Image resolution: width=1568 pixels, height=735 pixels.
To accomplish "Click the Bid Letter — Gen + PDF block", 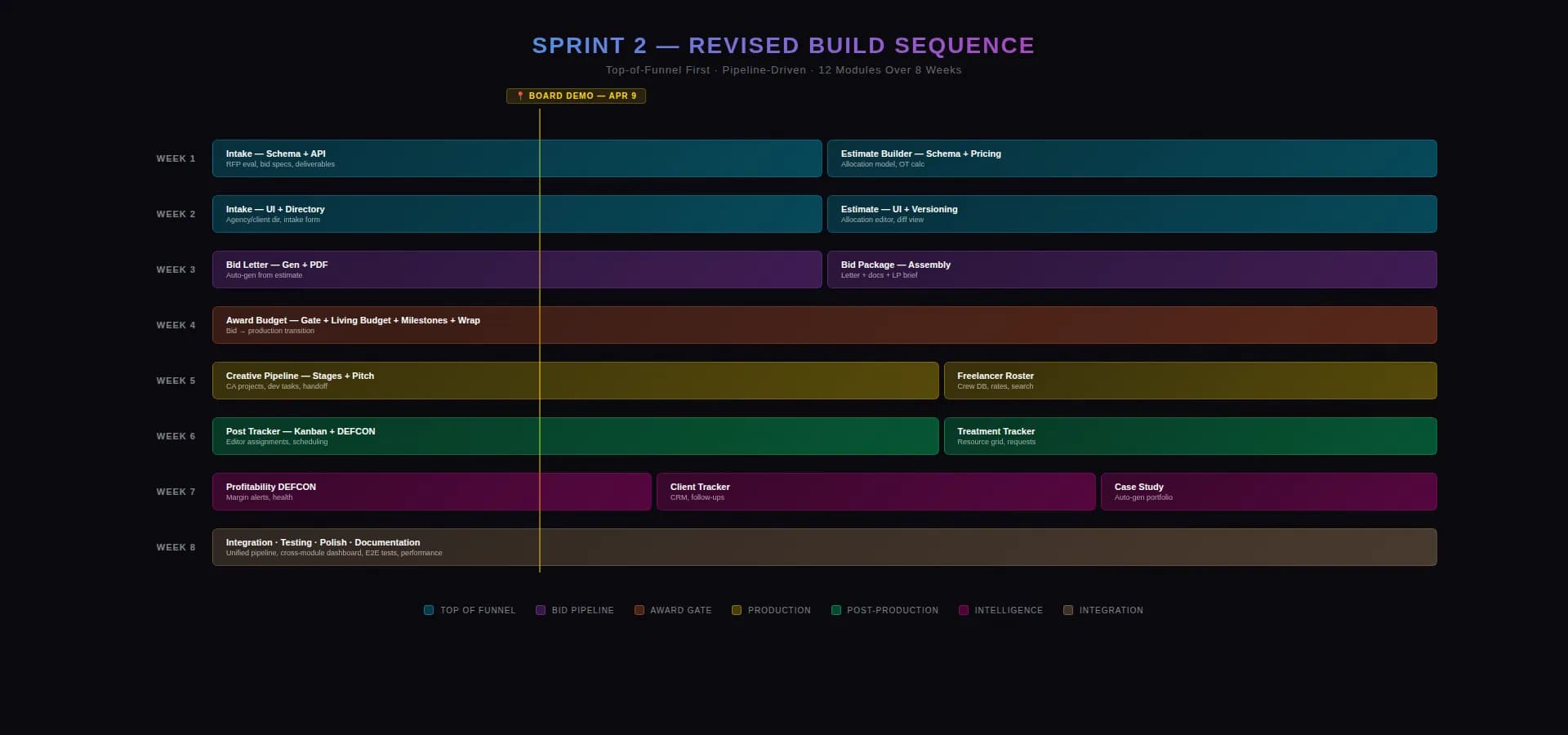I will pyautogui.click(x=516, y=269).
